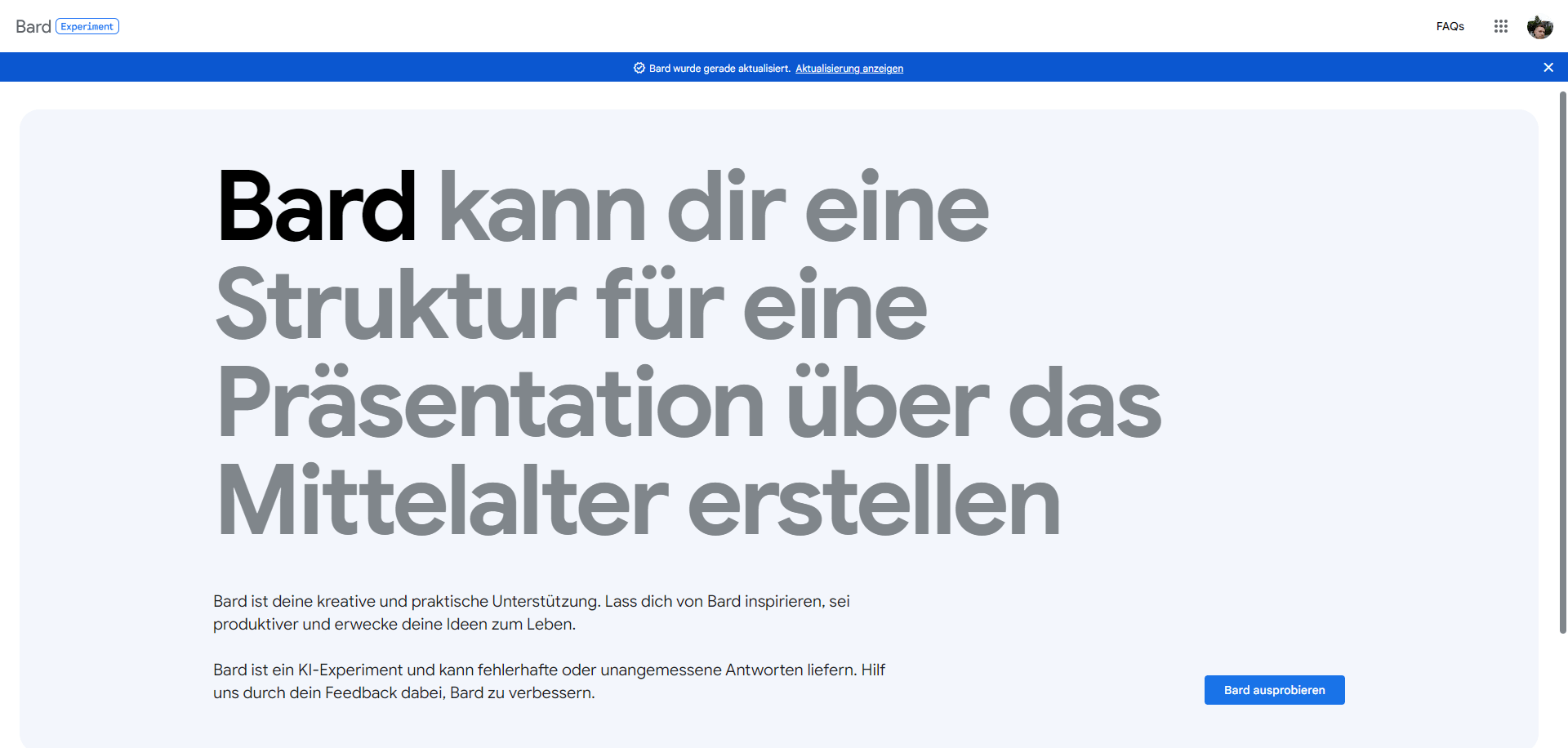The width and height of the screenshot is (1568, 748).
Task: Click the 'Struktur für eine' headline line
Action: click(571, 305)
